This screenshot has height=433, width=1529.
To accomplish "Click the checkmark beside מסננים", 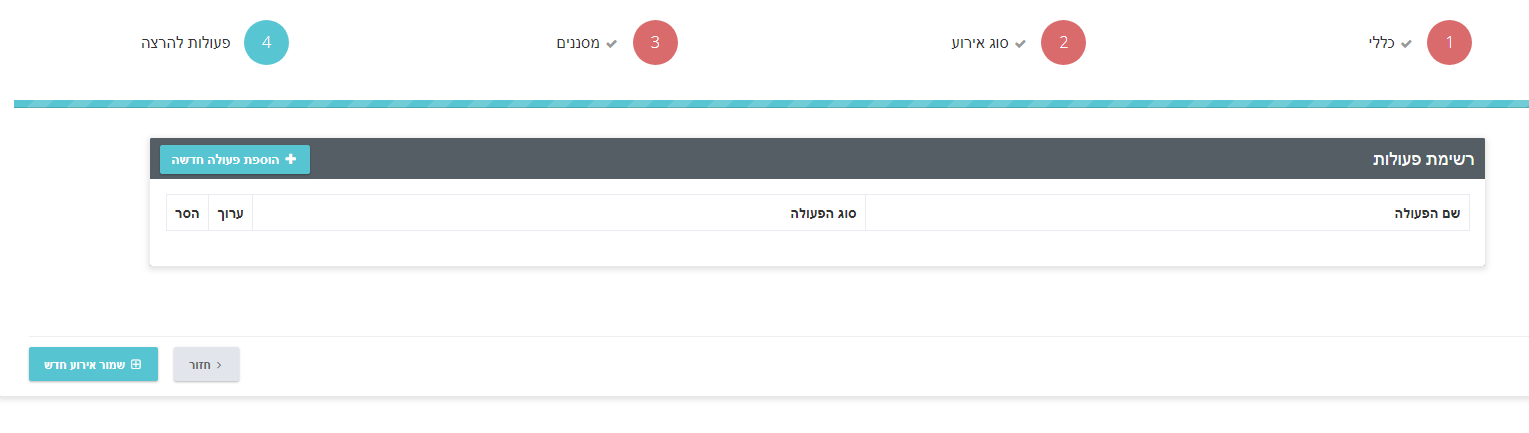I will pos(612,44).
